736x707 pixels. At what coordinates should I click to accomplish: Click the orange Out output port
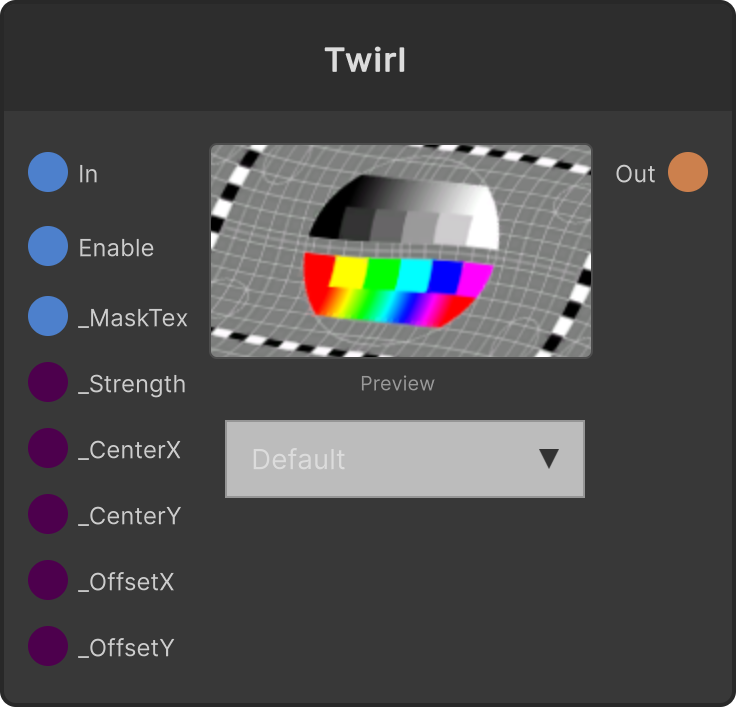click(688, 172)
